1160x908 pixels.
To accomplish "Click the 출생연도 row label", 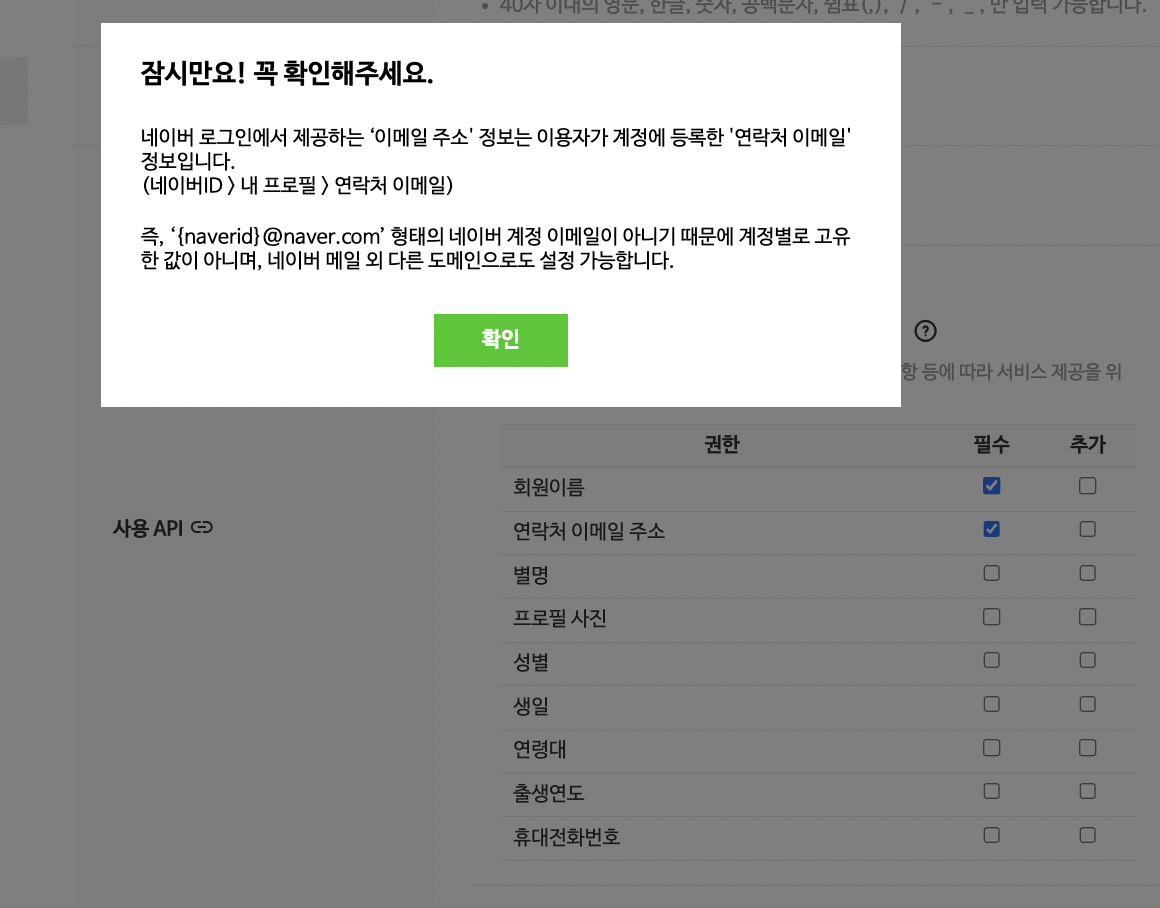I will (548, 793).
